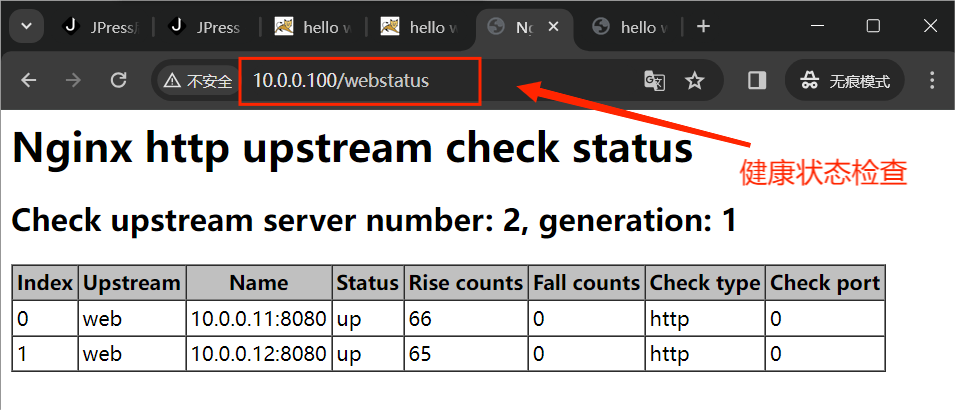Click the Upstream column header
The height and width of the screenshot is (410, 955).
pyautogui.click(x=132, y=283)
